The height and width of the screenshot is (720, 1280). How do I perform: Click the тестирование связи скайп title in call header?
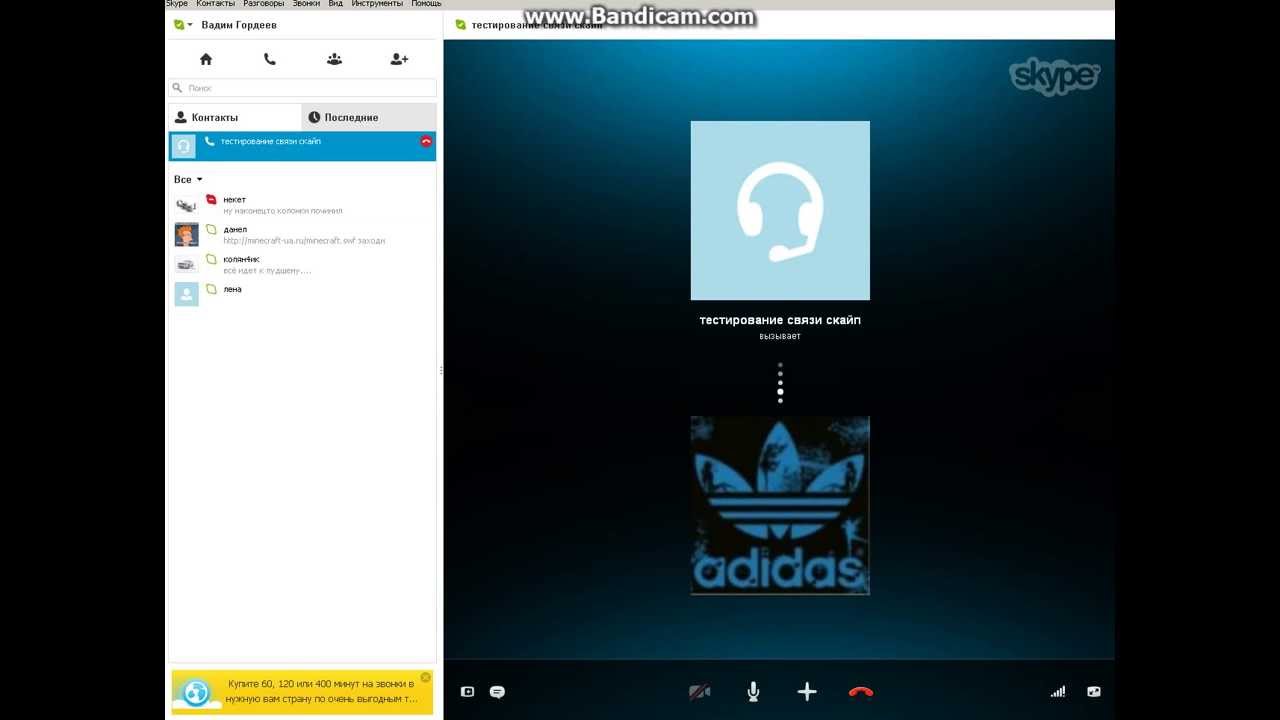click(536, 24)
